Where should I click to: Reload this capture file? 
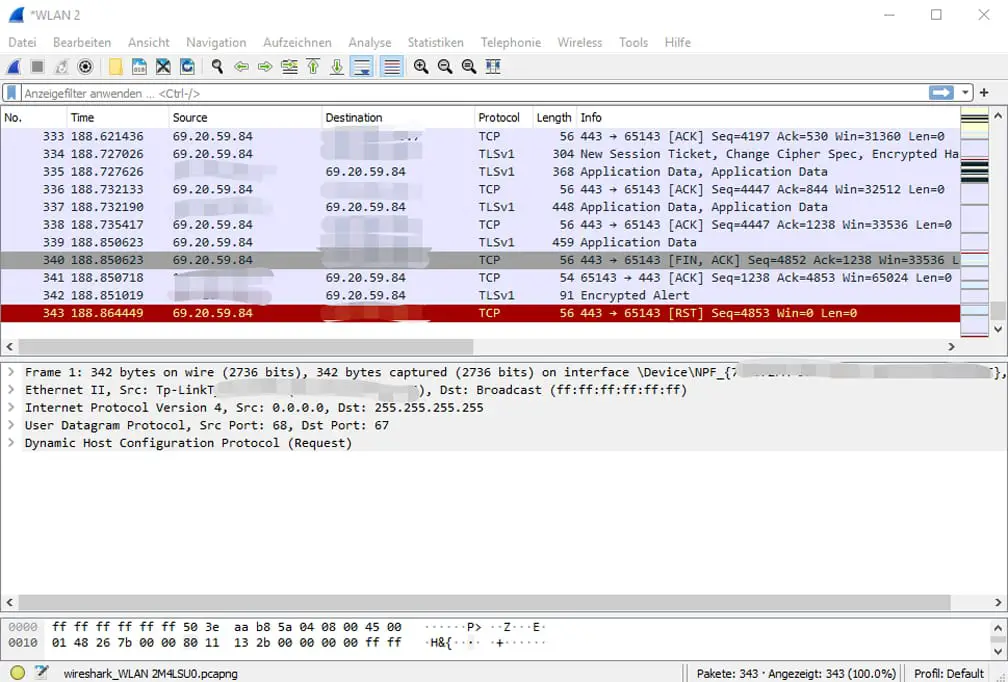pyautogui.click(x=187, y=66)
